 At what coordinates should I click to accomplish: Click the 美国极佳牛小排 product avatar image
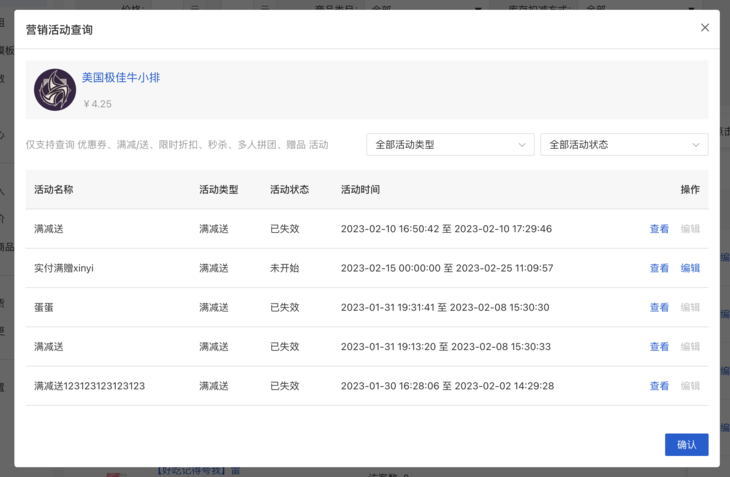pyautogui.click(x=55, y=90)
